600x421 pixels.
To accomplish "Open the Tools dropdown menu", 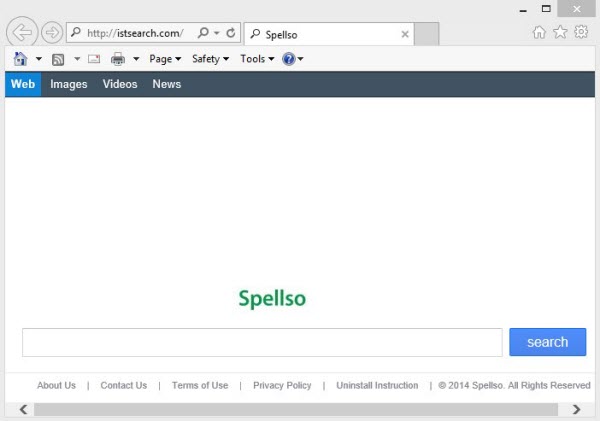I will pos(257,59).
